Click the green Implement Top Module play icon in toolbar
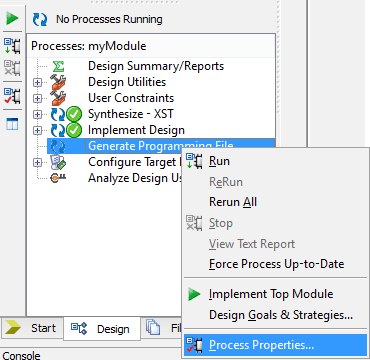 click(x=12, y=18)
